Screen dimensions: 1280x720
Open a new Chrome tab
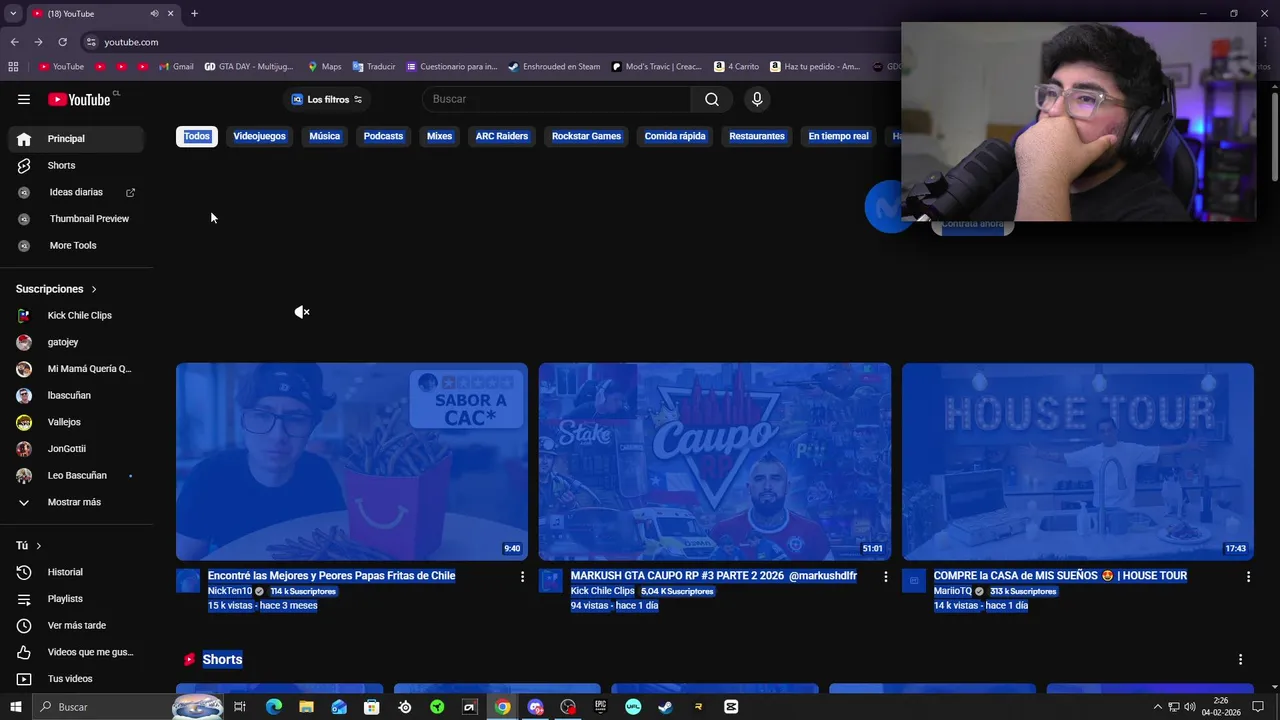point(194,14)
